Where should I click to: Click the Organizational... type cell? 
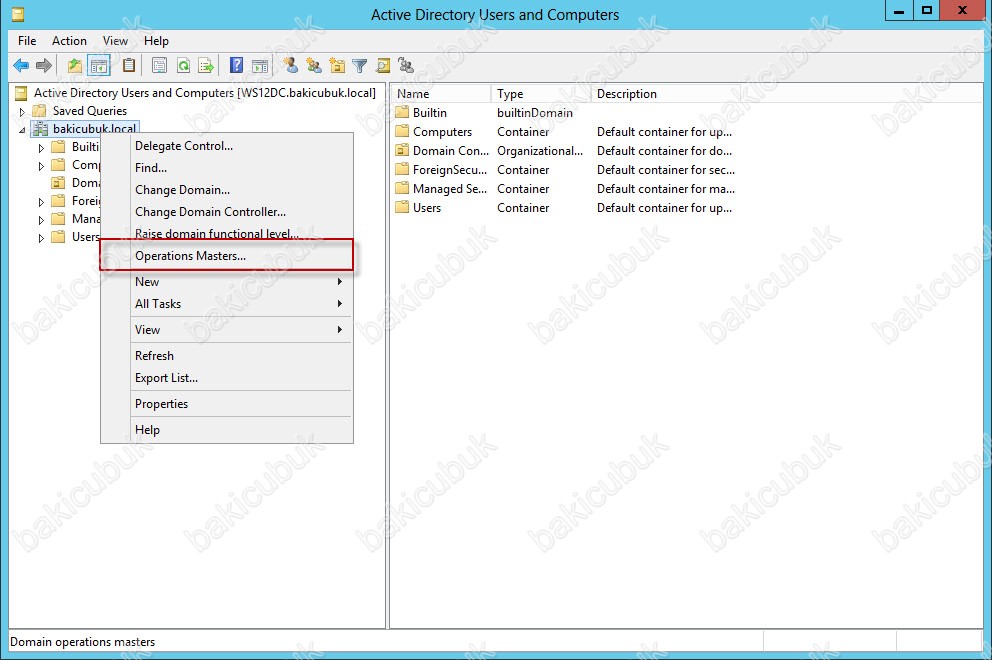pos(540,151)
